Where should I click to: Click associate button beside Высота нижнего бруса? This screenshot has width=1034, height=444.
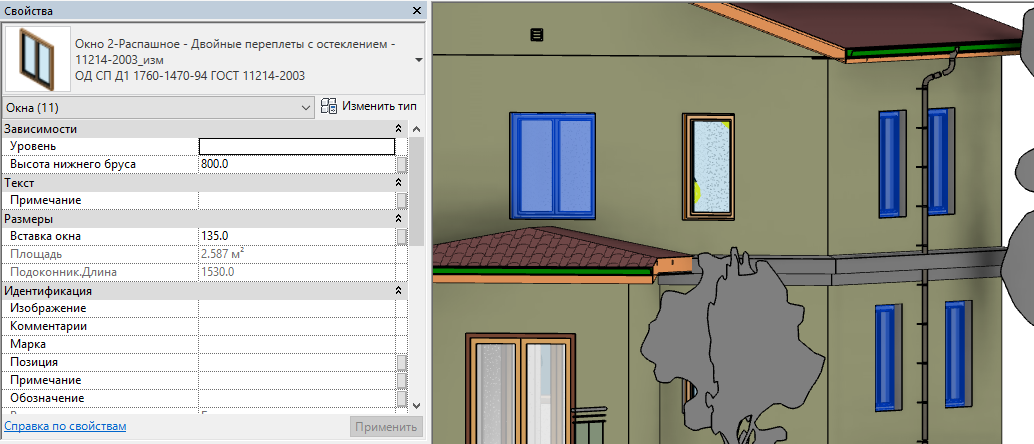[402, 164]
